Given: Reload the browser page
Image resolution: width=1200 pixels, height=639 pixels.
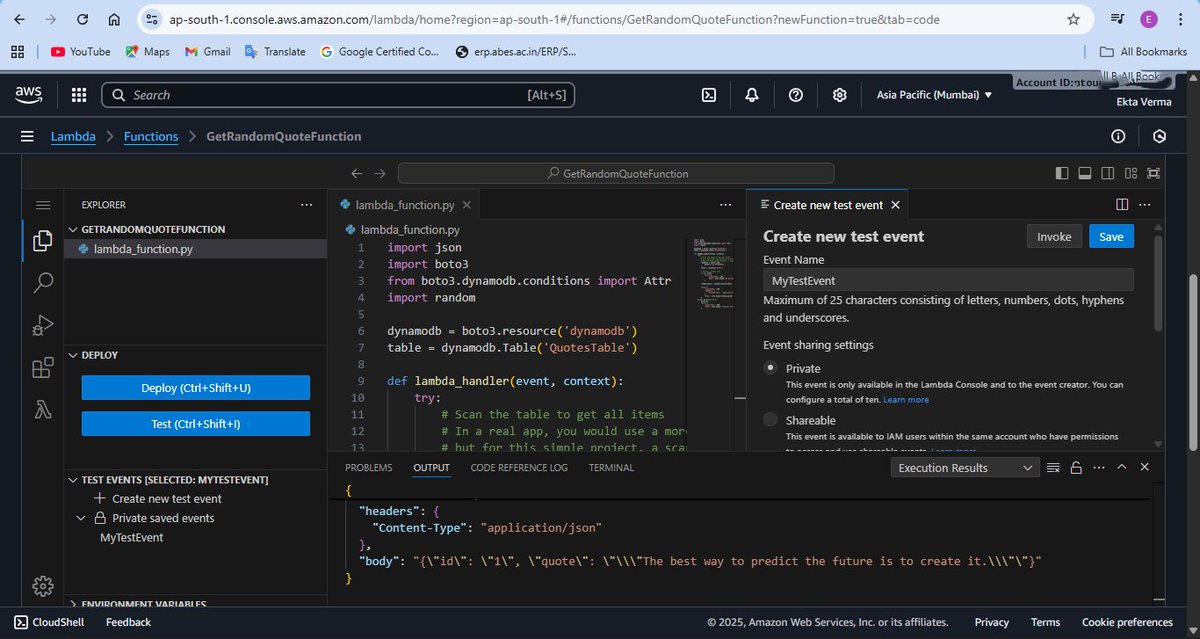Looking at the screenshot, I should (81, 19).
